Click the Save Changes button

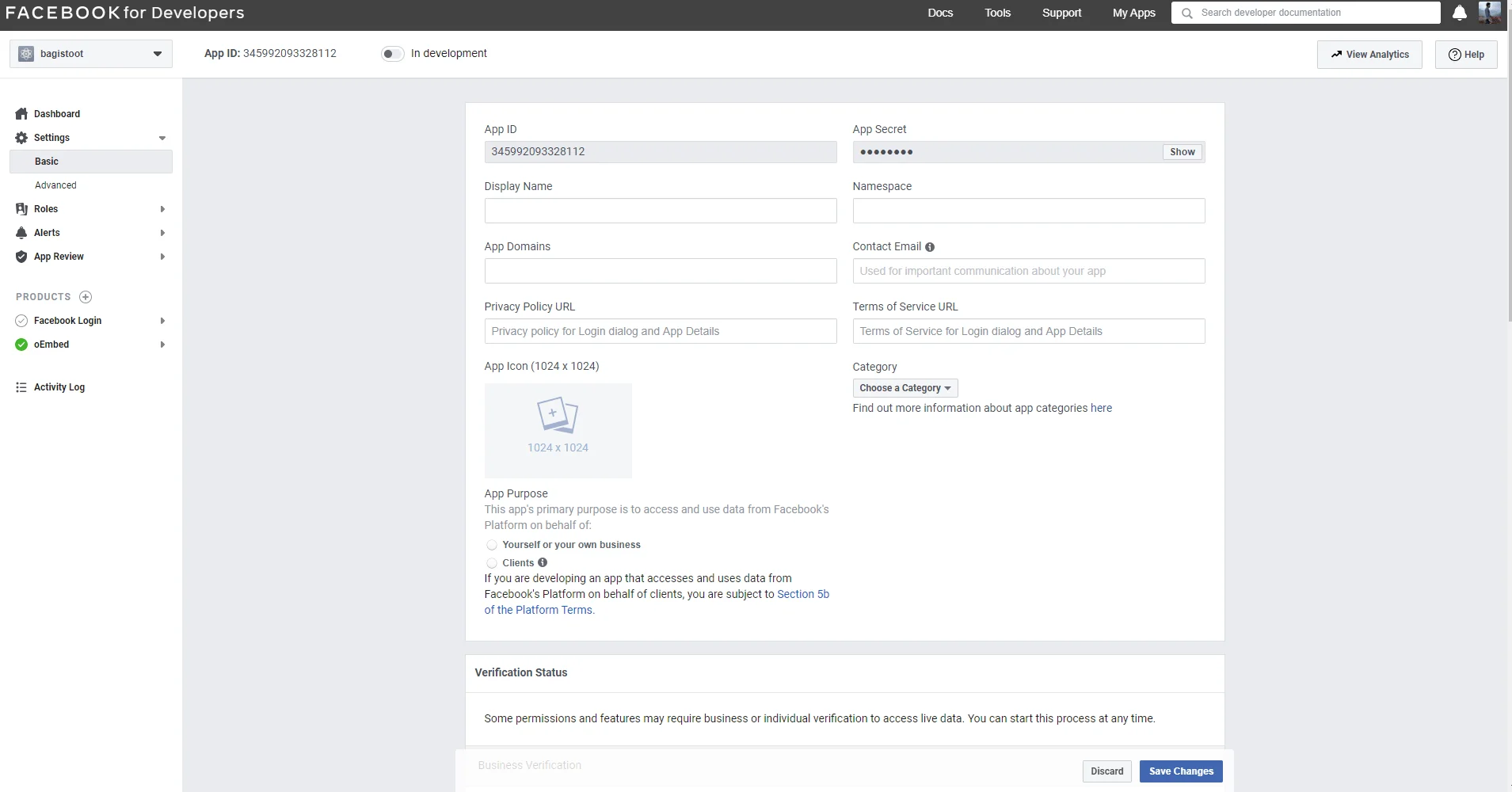pyautogui.click(x=1180, y=771)
